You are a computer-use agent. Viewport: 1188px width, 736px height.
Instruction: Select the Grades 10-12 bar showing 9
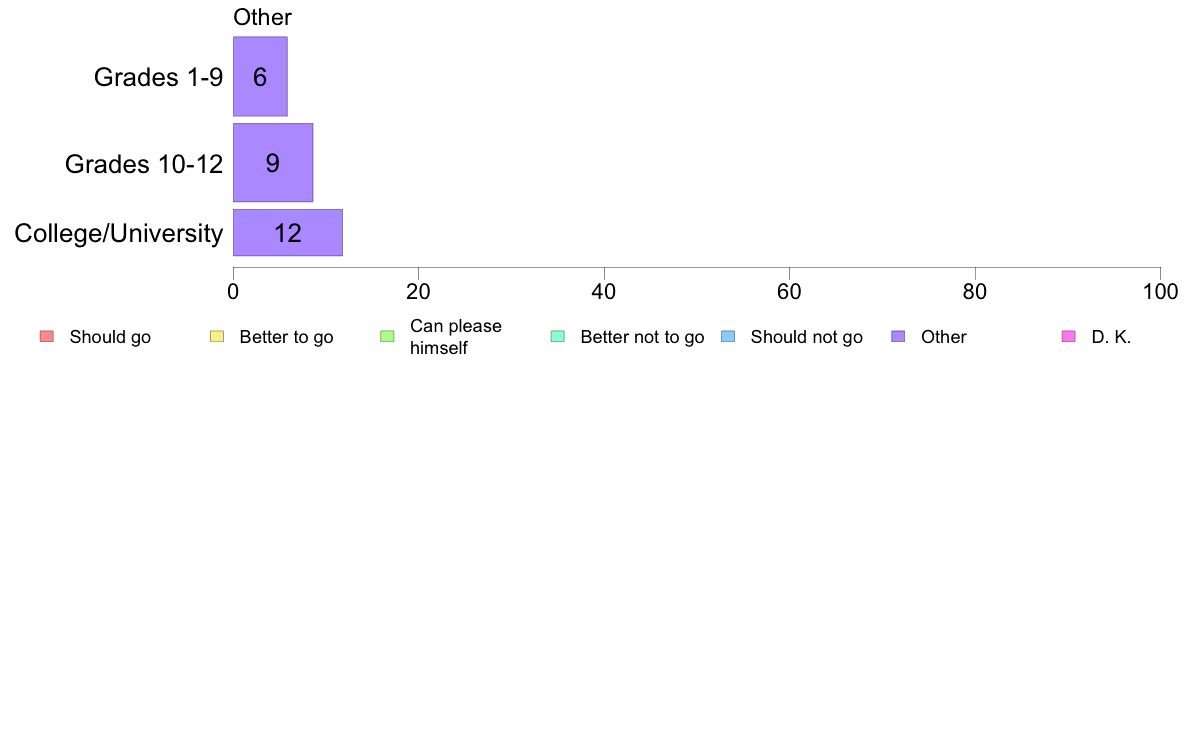(273, 163)
